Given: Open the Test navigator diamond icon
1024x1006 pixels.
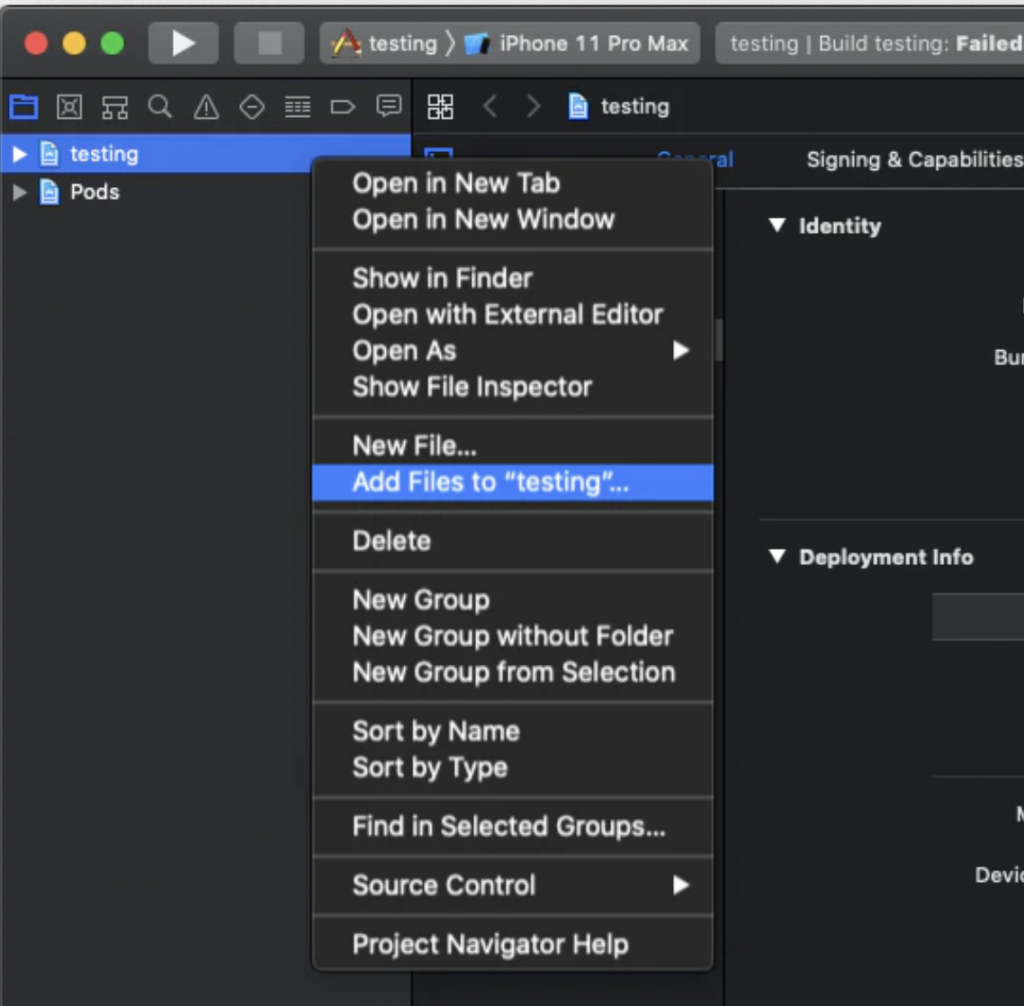Looking at the screenshot, I should pos(252,107).
